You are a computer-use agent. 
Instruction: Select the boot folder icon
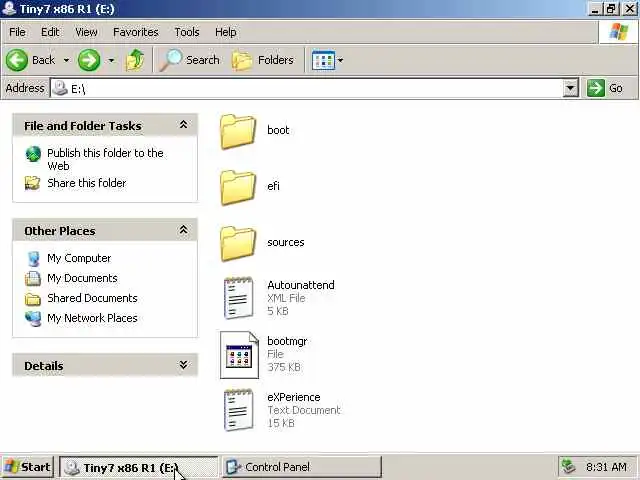[x=238, y=131]
